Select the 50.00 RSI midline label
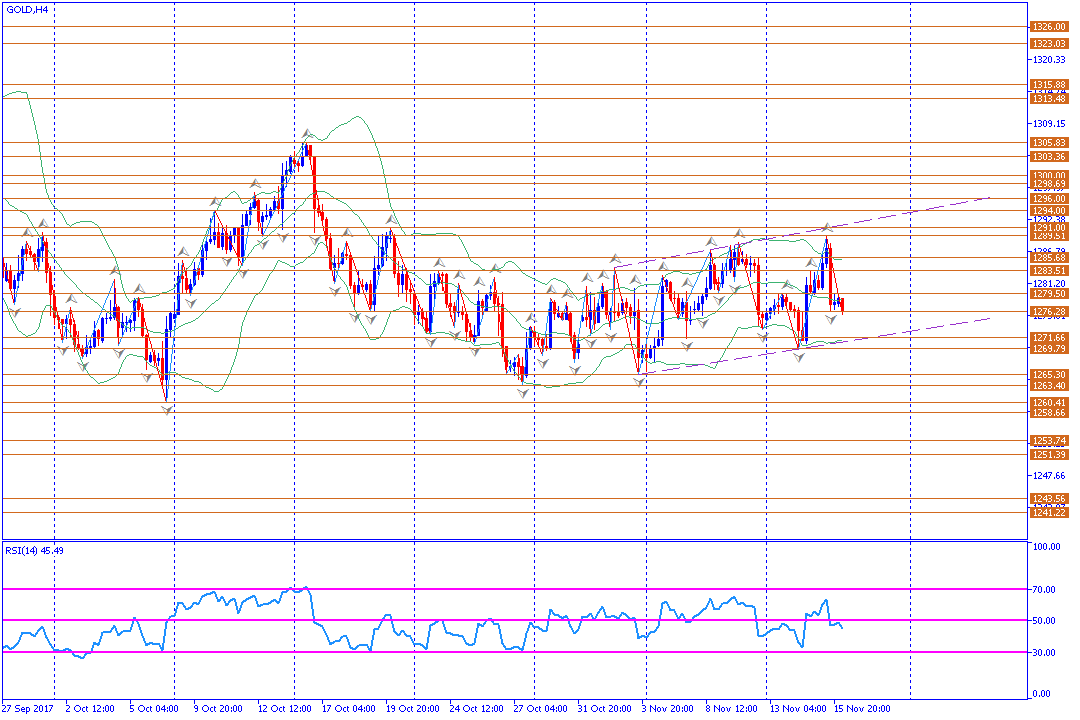1080x720 pixels. (x=1043, y=621)
